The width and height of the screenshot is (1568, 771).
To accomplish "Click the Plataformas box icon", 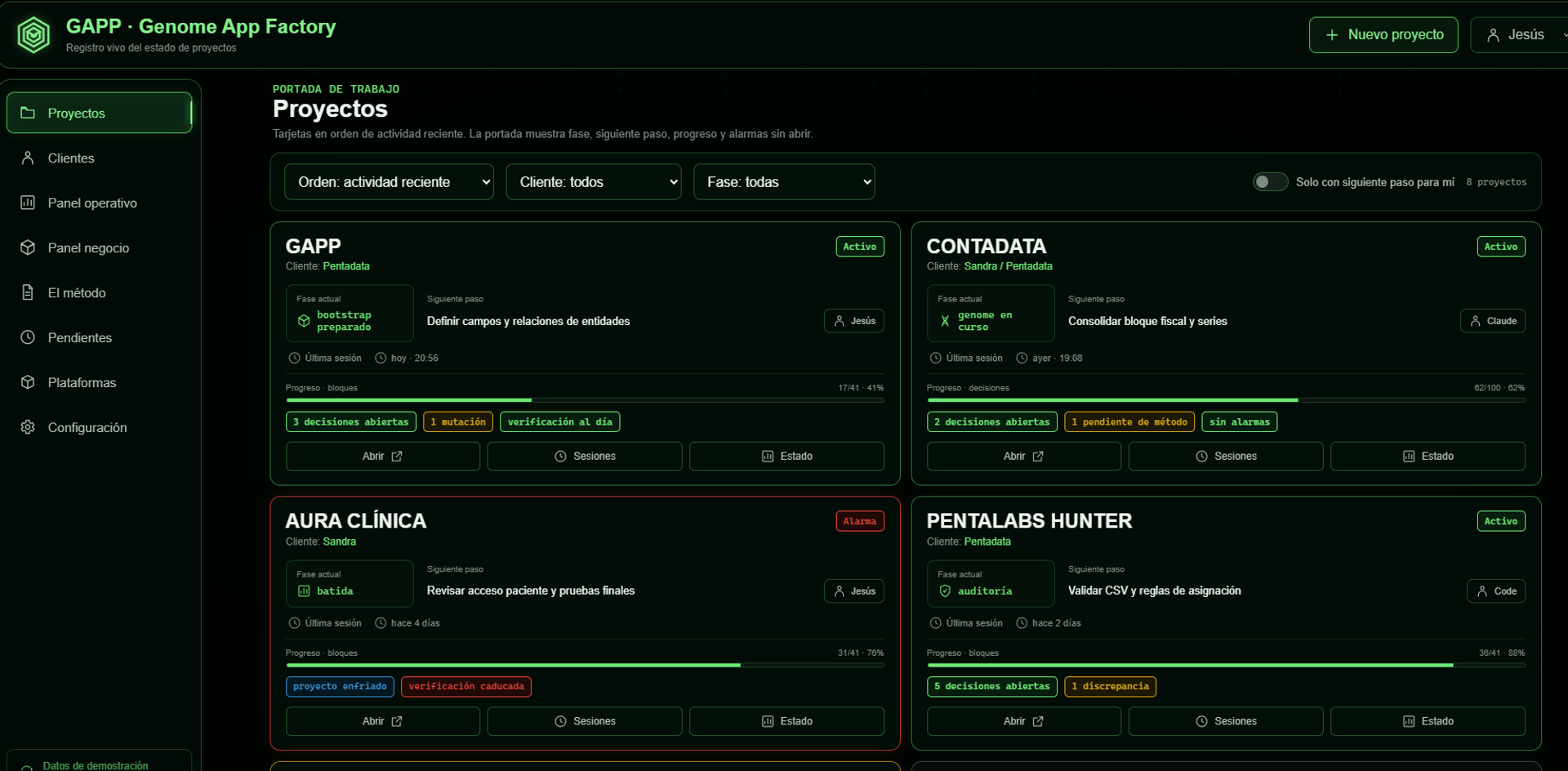I will tap(28, 382).
